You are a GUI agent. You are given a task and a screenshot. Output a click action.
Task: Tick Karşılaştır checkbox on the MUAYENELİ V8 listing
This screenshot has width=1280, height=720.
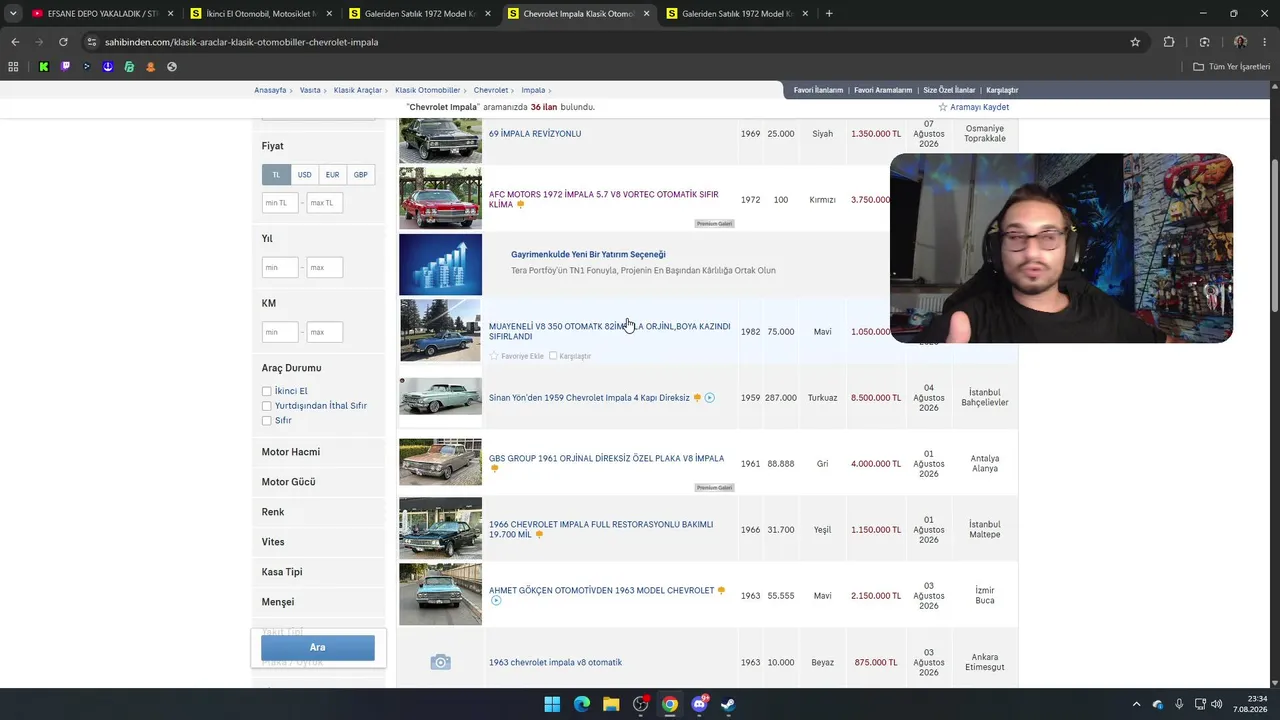coord(553,356)
